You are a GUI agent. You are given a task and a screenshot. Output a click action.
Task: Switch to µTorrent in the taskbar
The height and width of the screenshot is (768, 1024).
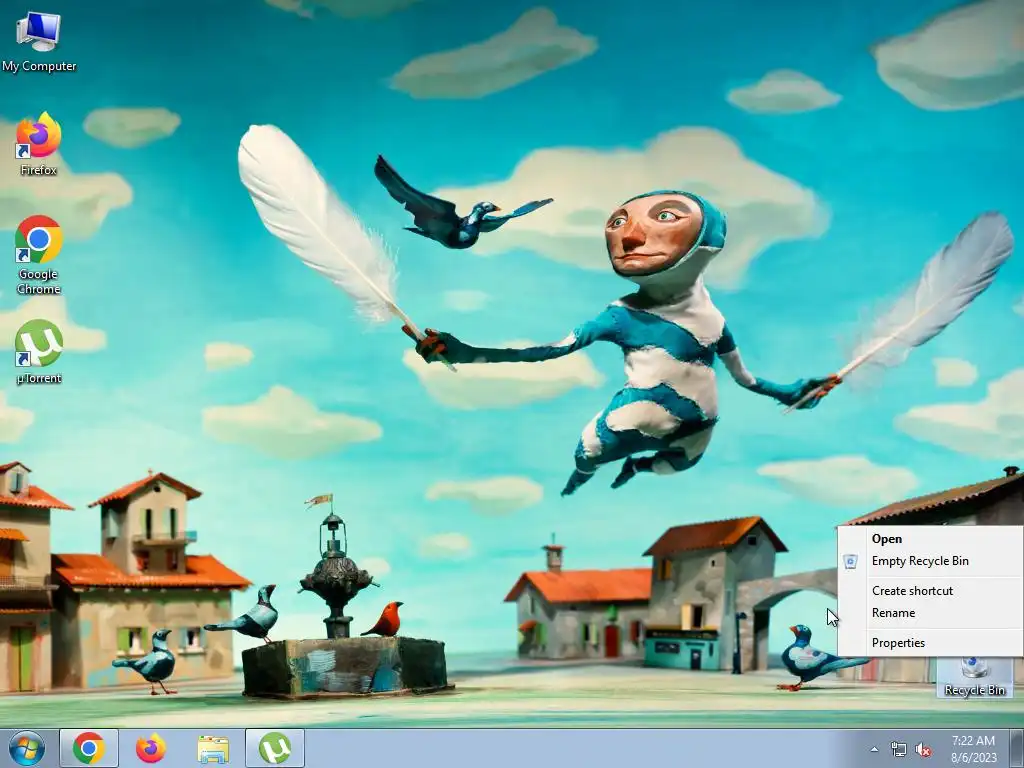275,748
